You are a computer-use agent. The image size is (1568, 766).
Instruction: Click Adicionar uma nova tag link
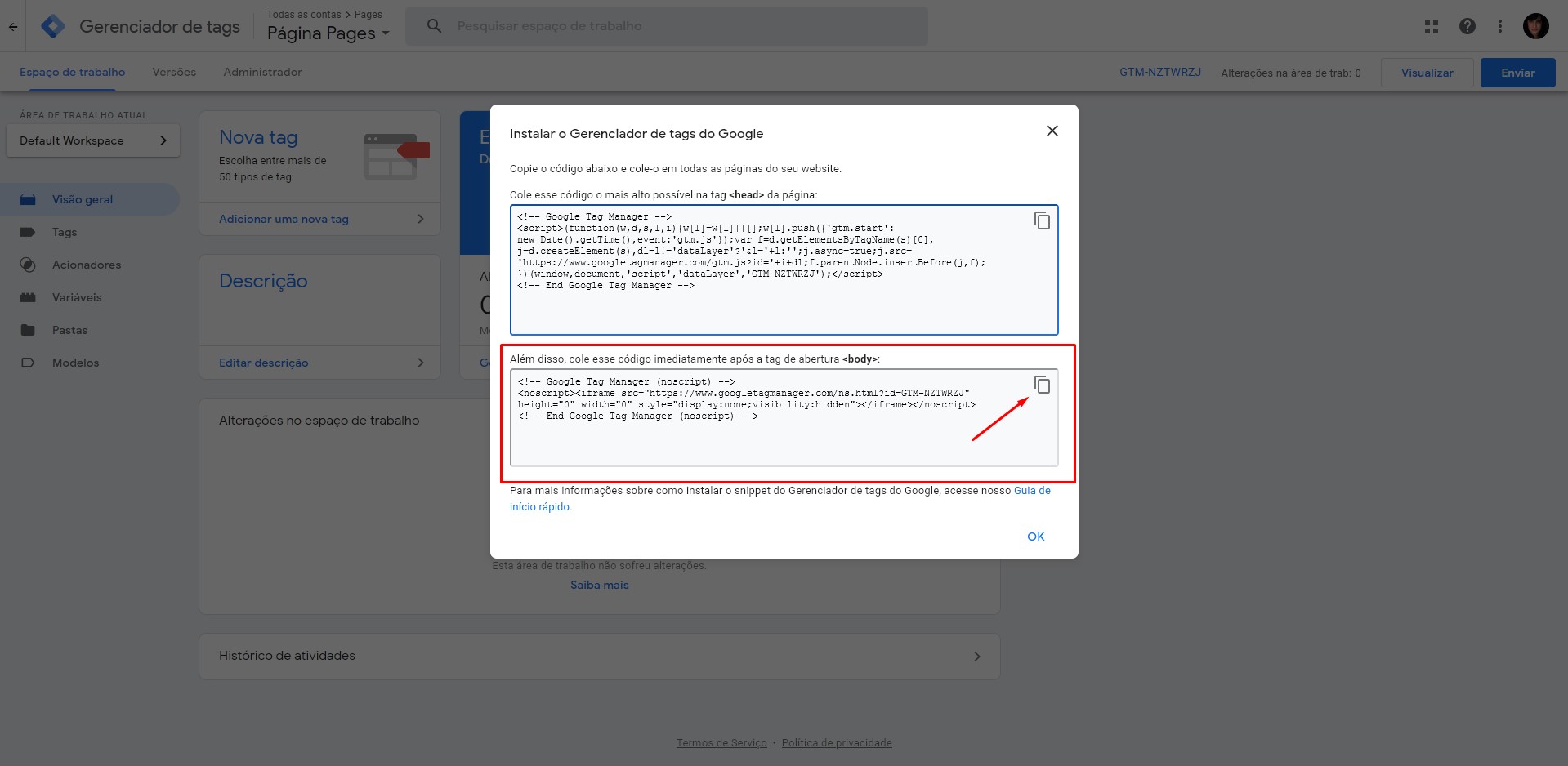pyautogui.click(x=284, y=219)
